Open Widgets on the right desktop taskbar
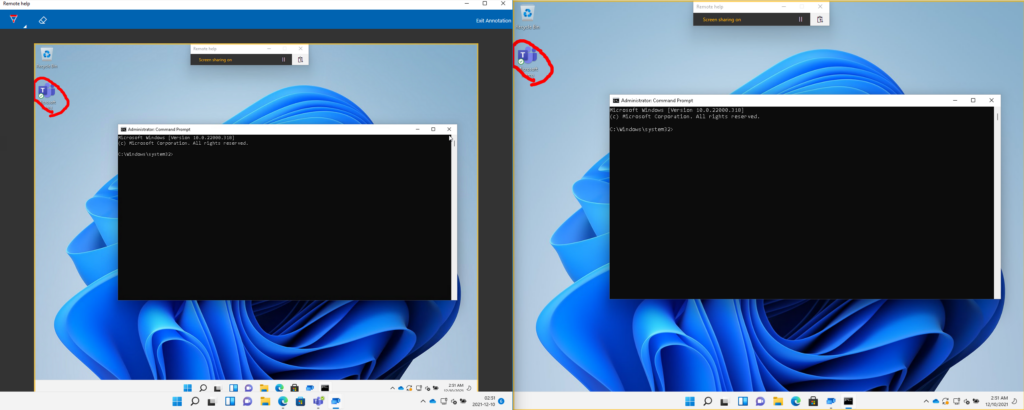Image resolution: width=1024 pixels, height=410 pixels. (743, 402)
